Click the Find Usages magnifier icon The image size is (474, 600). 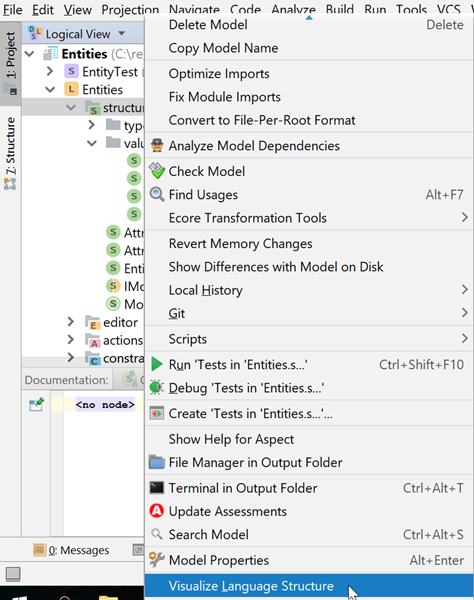[157, 194]
